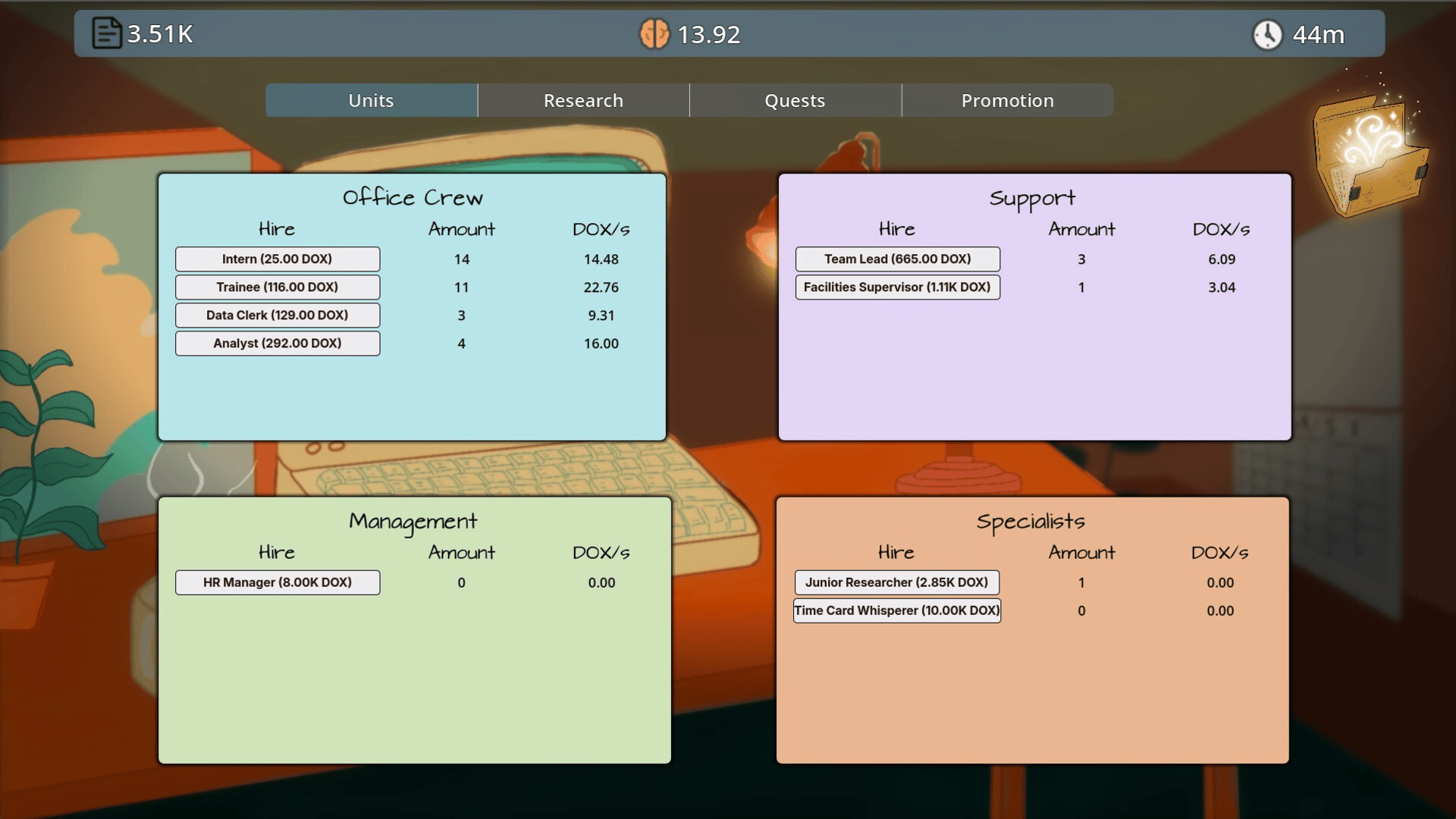Click the 3.51K DOX balance
The height and width of the screenshot is (819, 1456).
160,34
